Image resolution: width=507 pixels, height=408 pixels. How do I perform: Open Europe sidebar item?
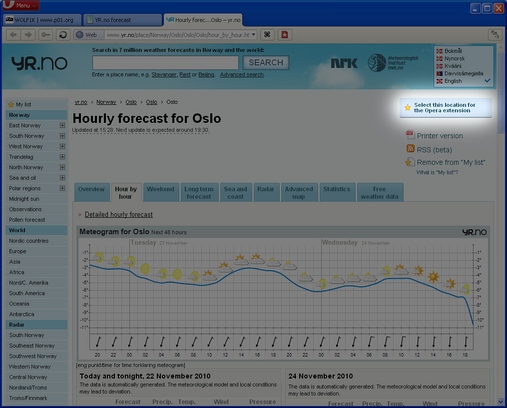coord(37,251)
